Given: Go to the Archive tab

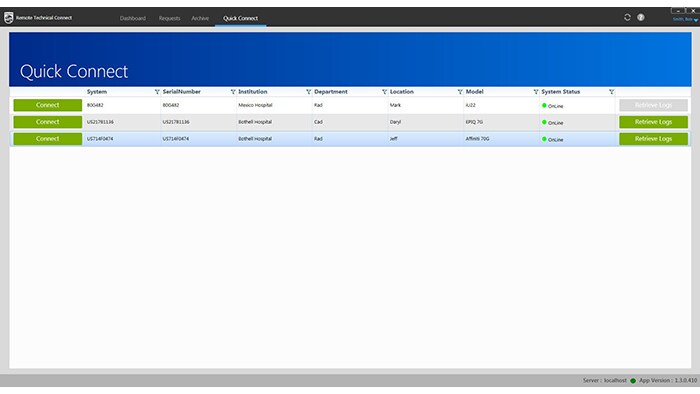Looking at the screenshot, I should [x=200, y=18].
